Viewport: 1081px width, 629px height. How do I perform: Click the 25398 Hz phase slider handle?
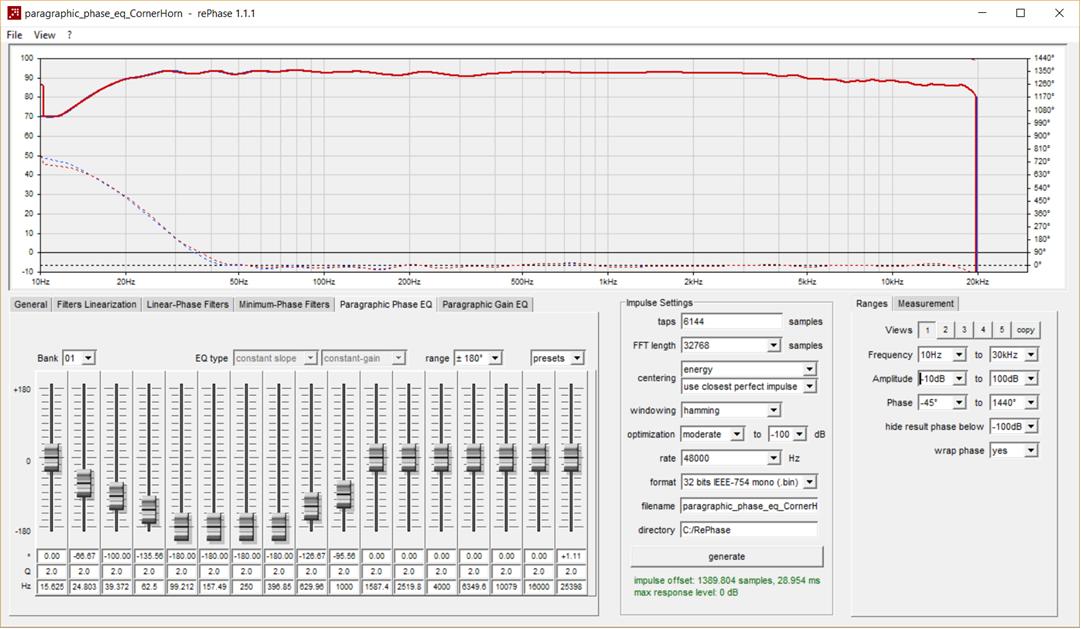click(x=571, y=458)
